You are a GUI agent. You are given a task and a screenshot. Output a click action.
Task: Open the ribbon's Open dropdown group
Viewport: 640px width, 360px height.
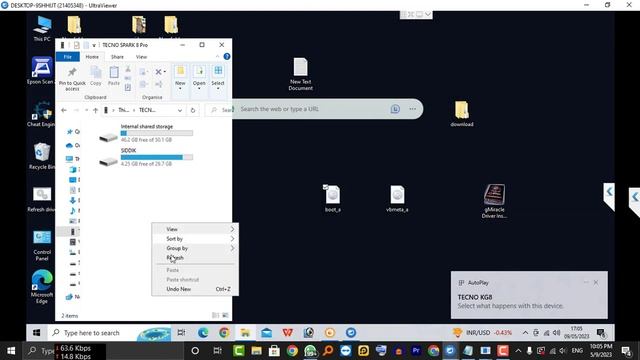tap(199, 78)
